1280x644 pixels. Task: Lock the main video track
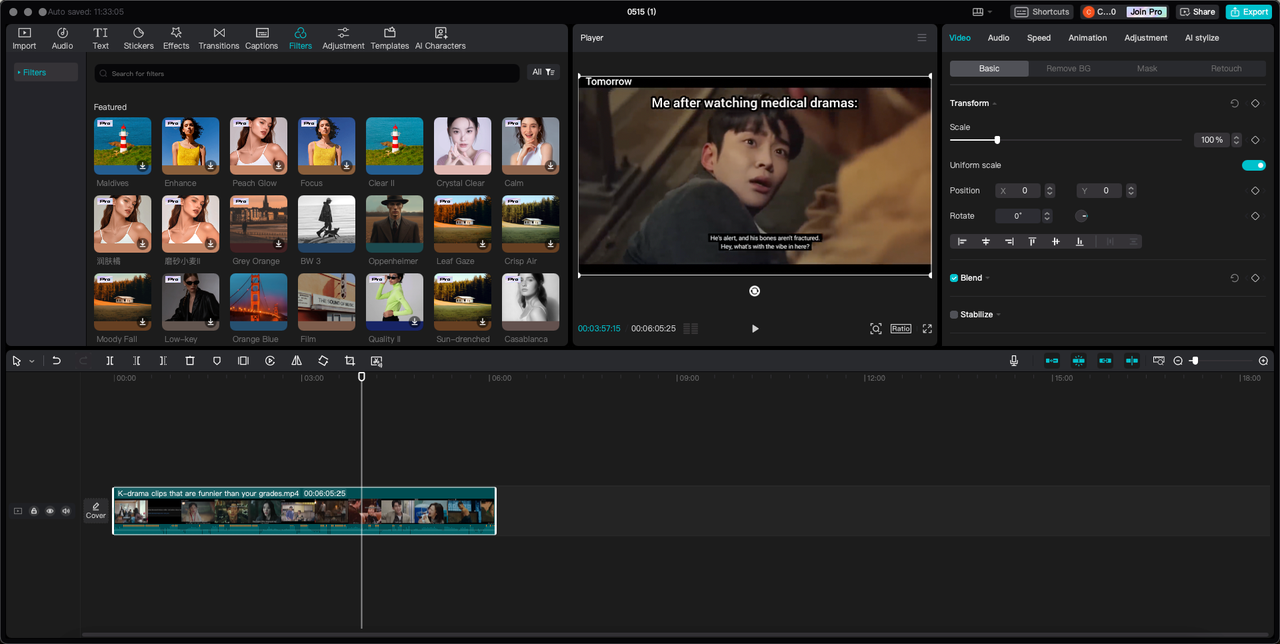tap(34, 511)
